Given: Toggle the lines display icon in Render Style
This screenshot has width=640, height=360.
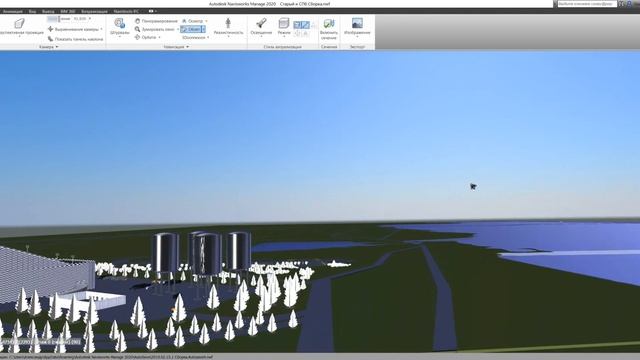Looking at the screenshot, I should [x=305, y=25].
